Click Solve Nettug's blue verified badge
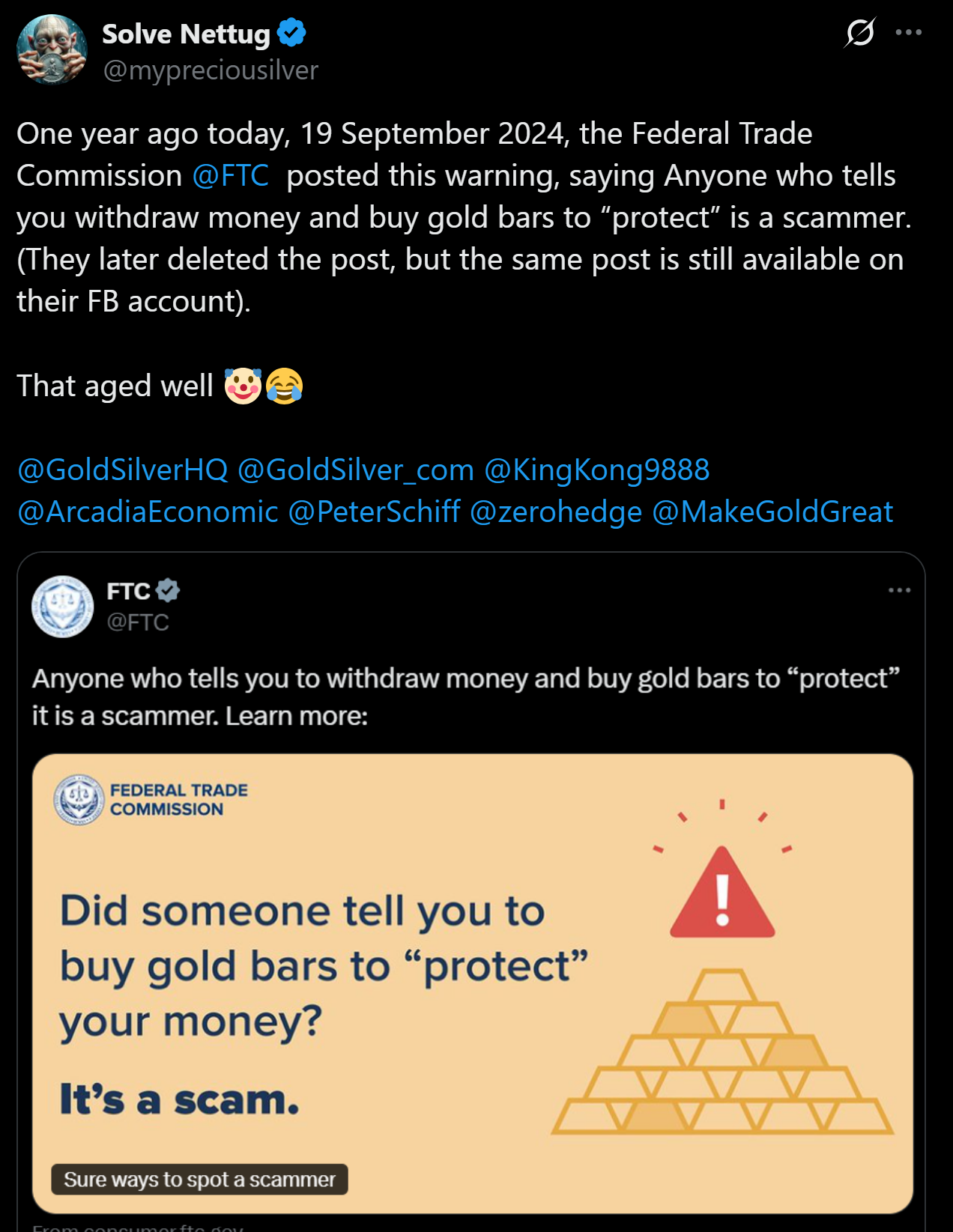 291,33
